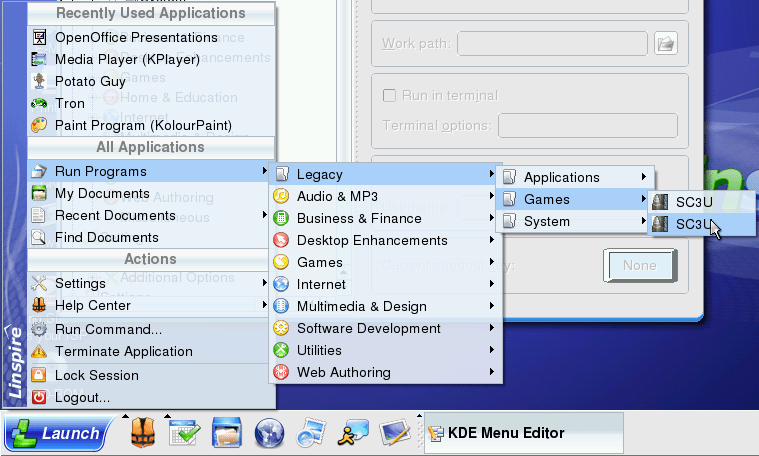Click the Launch button in the taskbar

(x=57, y=433)
